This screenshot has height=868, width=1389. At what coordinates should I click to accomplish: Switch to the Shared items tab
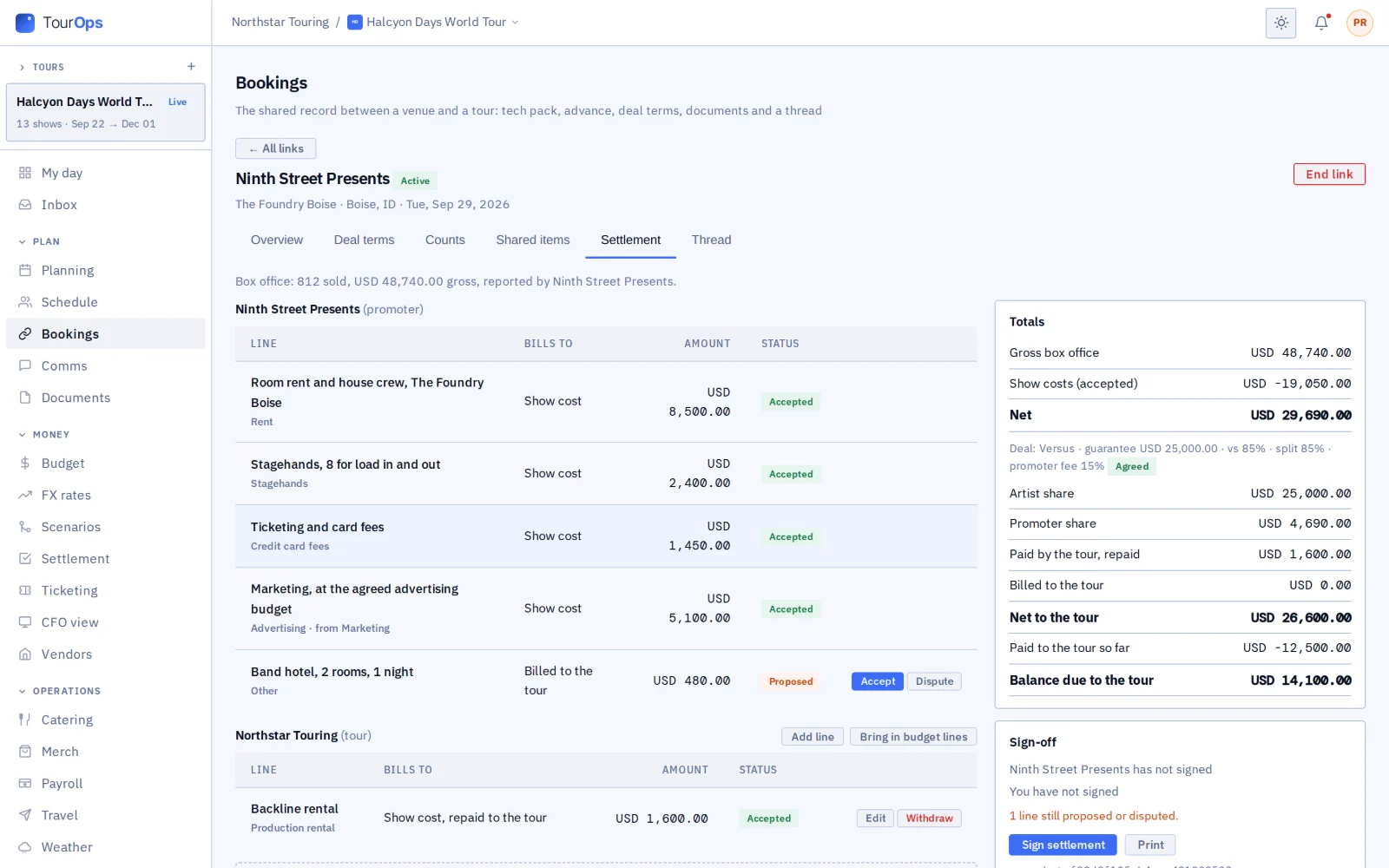[x=533, y=240]
